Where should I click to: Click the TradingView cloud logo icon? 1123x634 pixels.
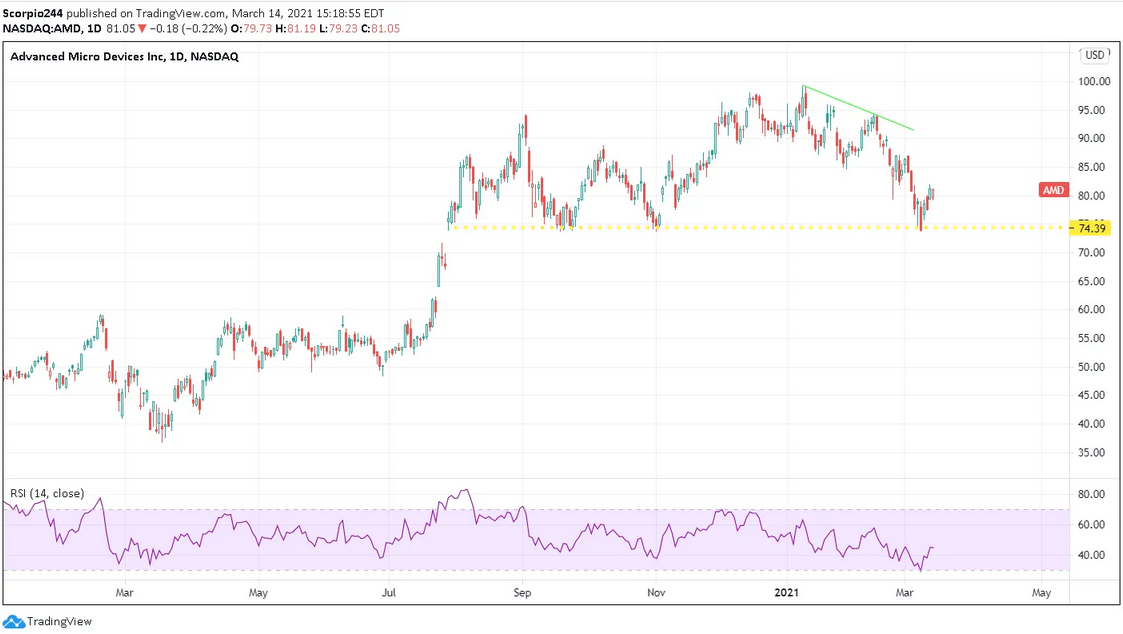(x=14, y=622)
